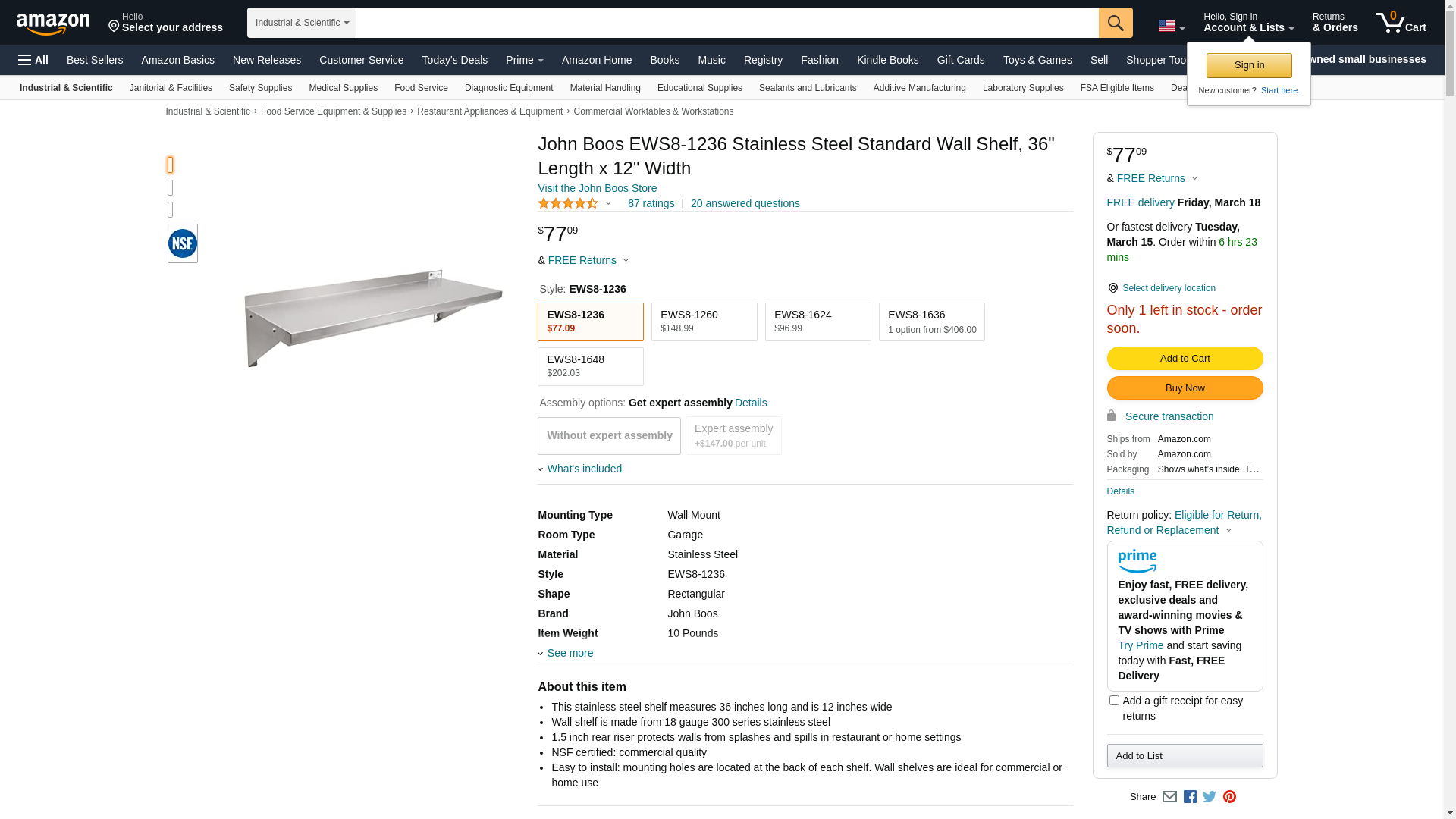Share this product via email icon
Viewport: 1456px width, 819px height.
[1169, 797]
